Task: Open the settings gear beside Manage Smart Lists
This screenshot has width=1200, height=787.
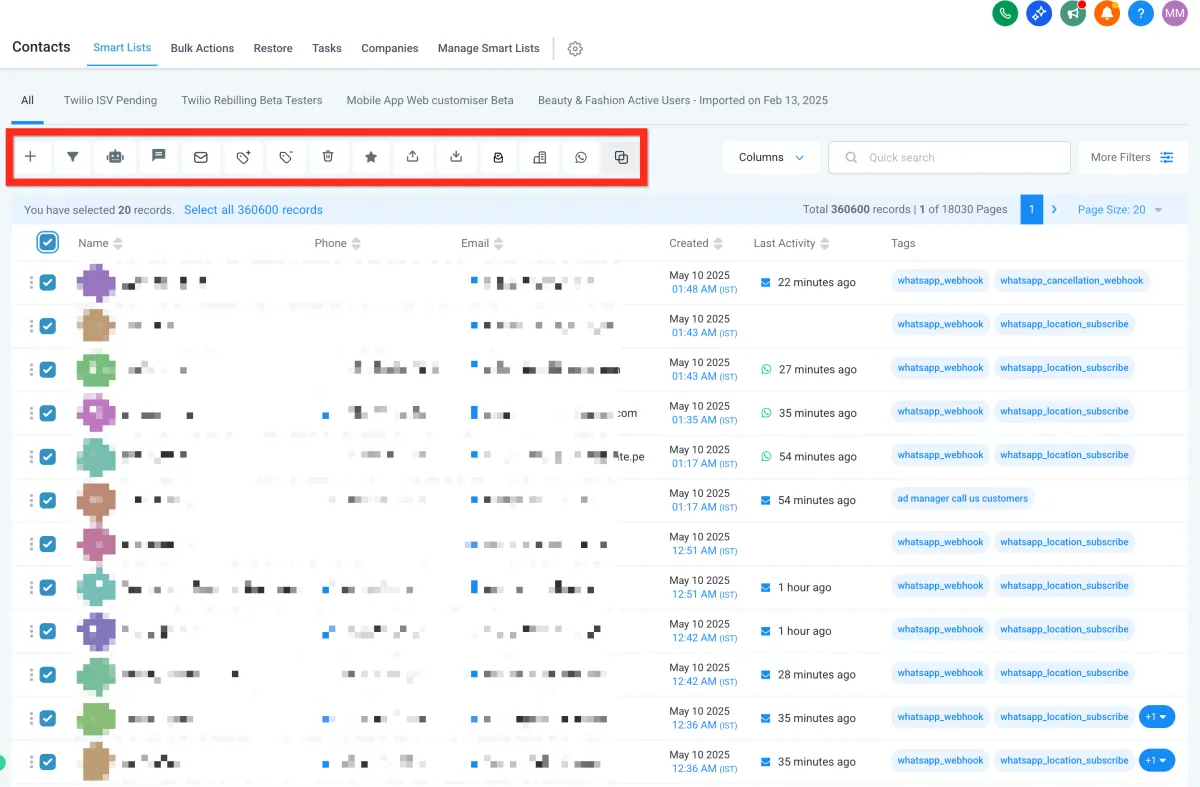Action: tap(575, 48)
